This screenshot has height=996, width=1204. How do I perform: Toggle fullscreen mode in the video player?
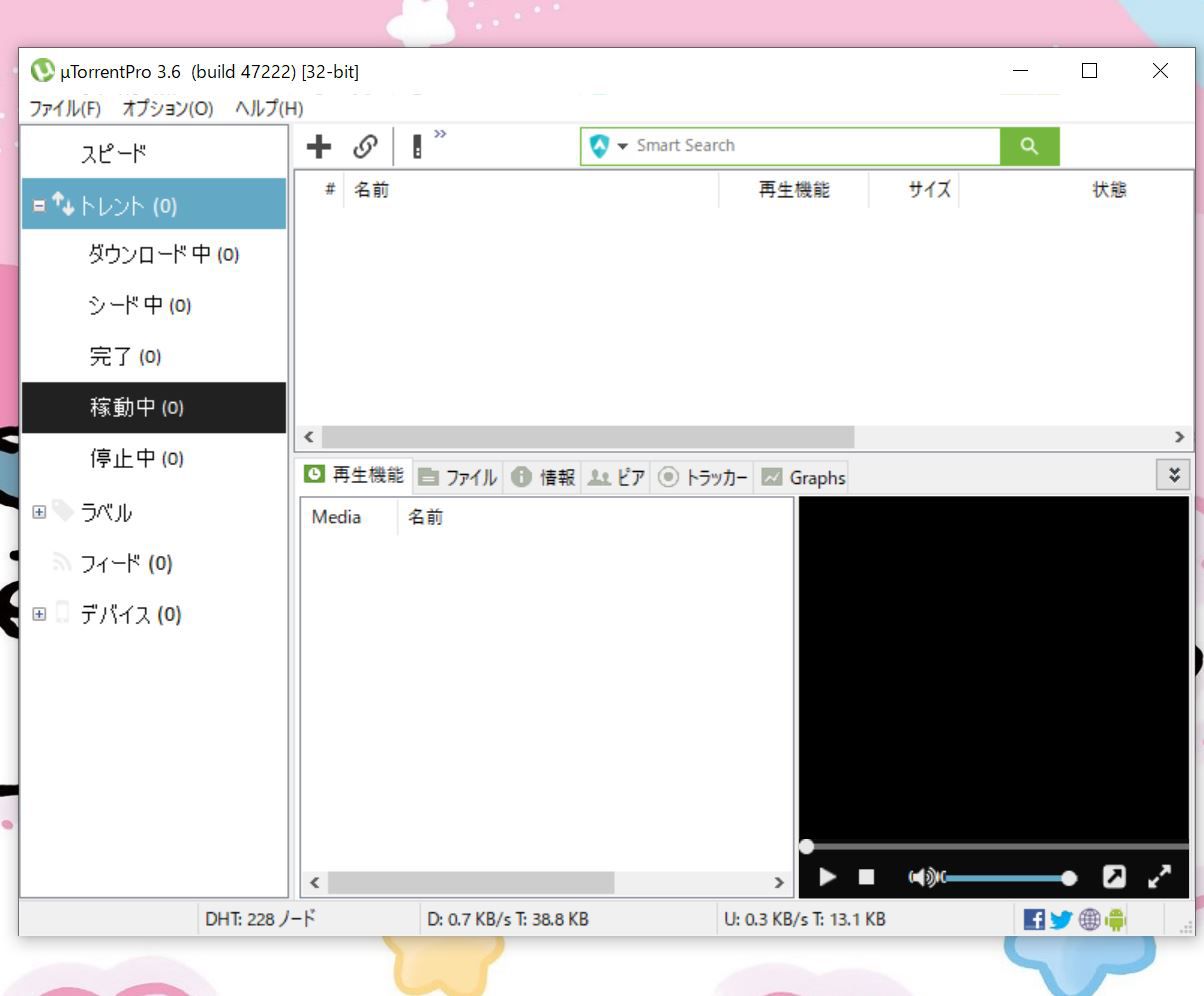coord(1159,877)
